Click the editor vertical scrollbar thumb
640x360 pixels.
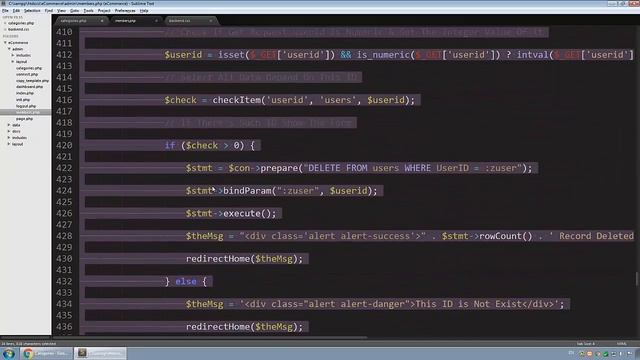[637, 279]
